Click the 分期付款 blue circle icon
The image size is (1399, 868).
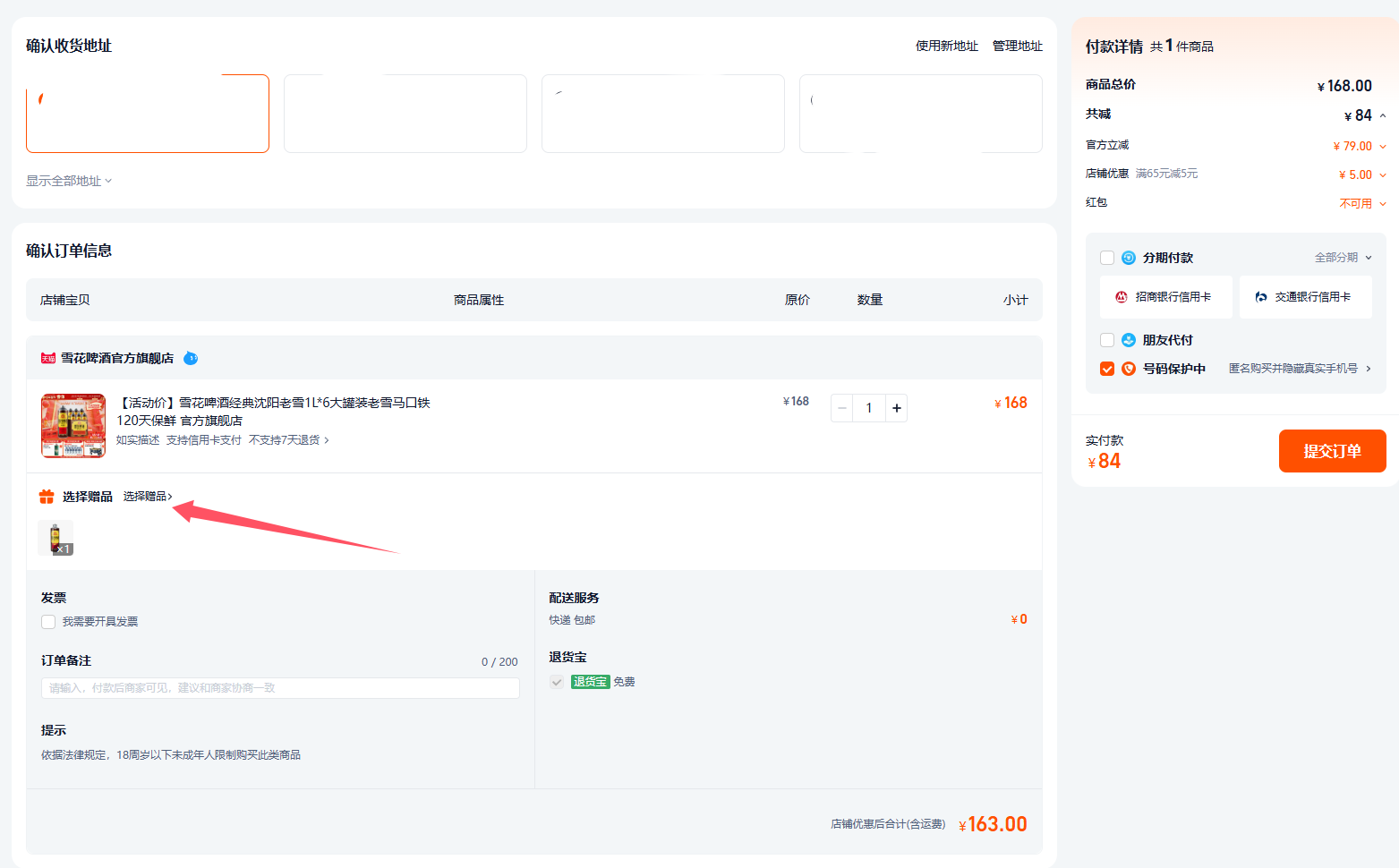click(x=1129, y=258)
